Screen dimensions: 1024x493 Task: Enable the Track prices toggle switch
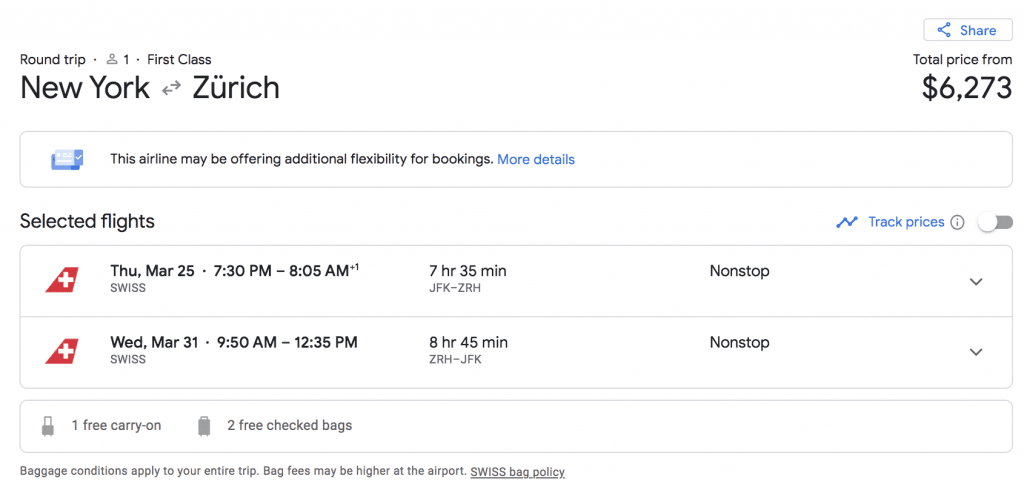(995, 223)
